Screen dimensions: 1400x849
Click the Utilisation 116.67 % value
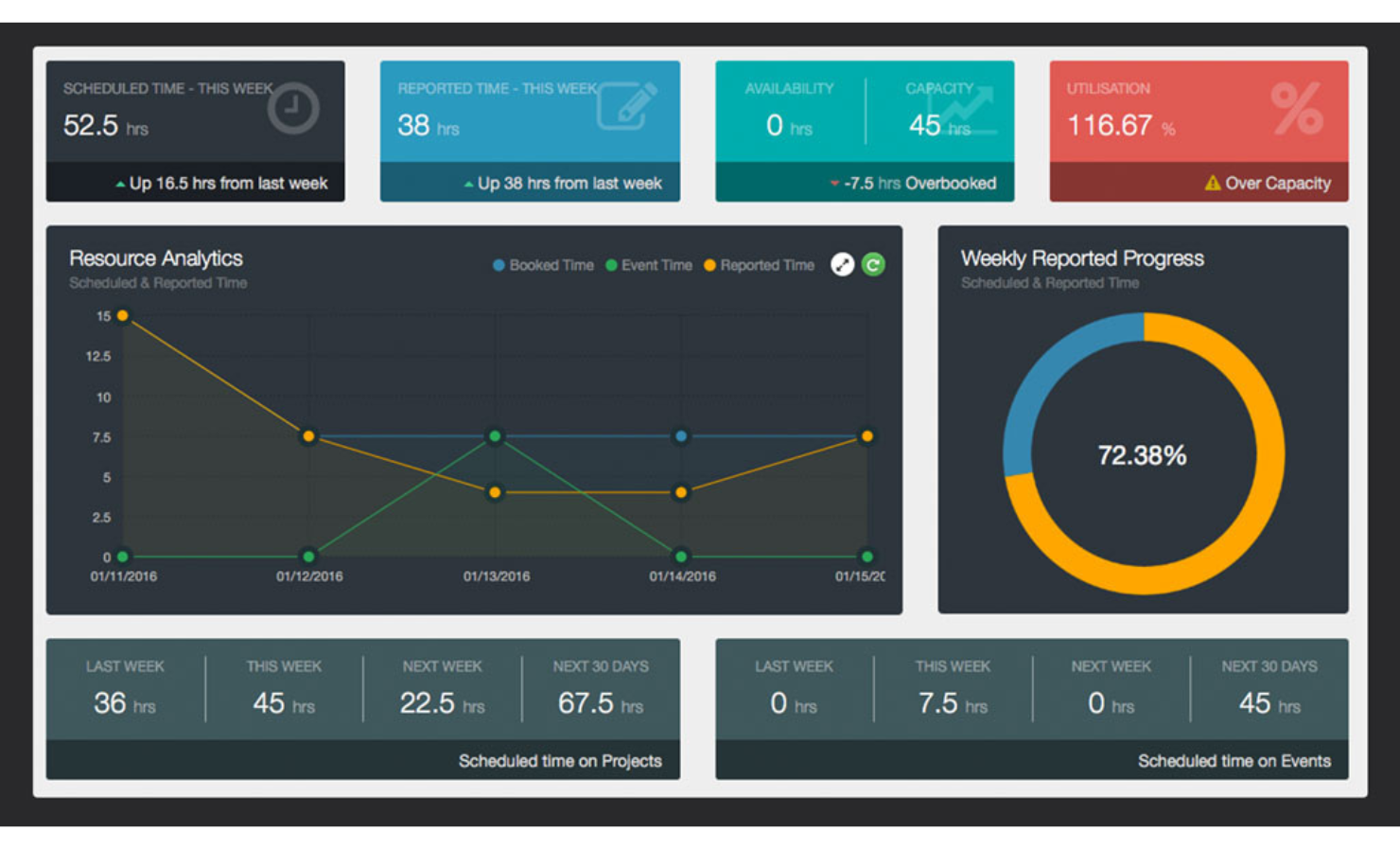click(x=1121, y=125)
